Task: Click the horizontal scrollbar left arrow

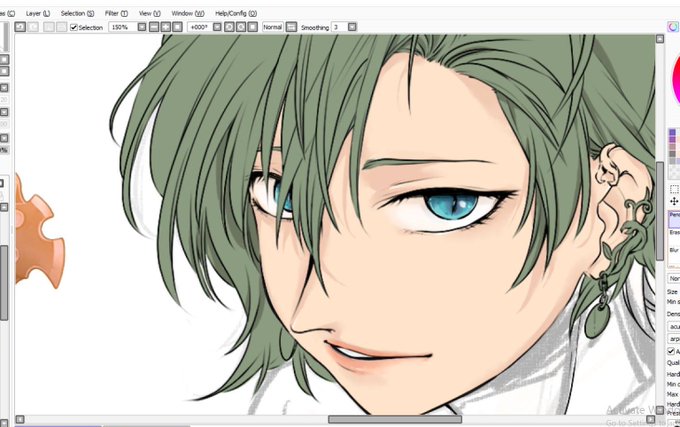Action: tap(20, 419)
